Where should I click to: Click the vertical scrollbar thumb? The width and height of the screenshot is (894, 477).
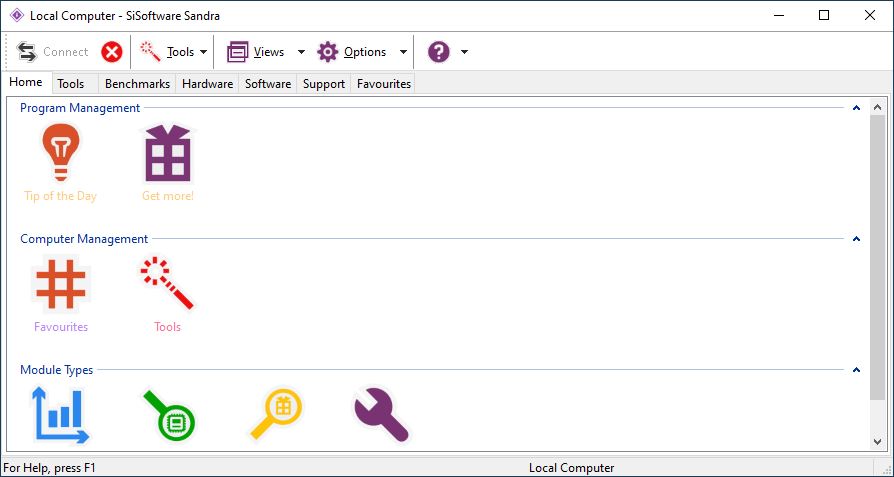coord(877,257)
